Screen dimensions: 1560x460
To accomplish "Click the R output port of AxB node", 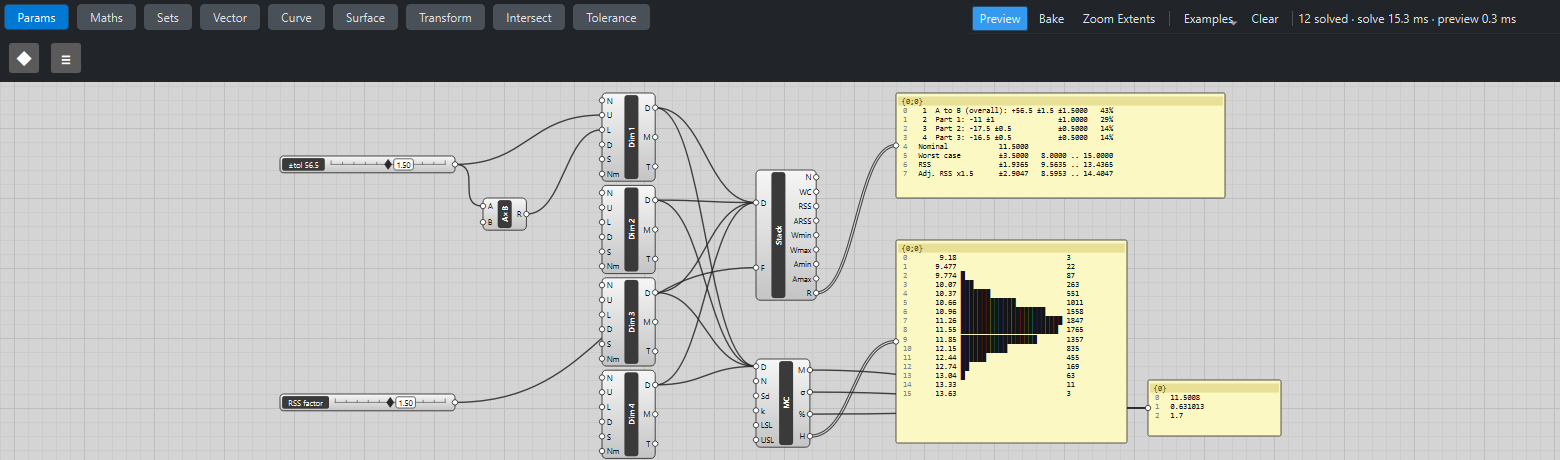I will coord(526,213).
